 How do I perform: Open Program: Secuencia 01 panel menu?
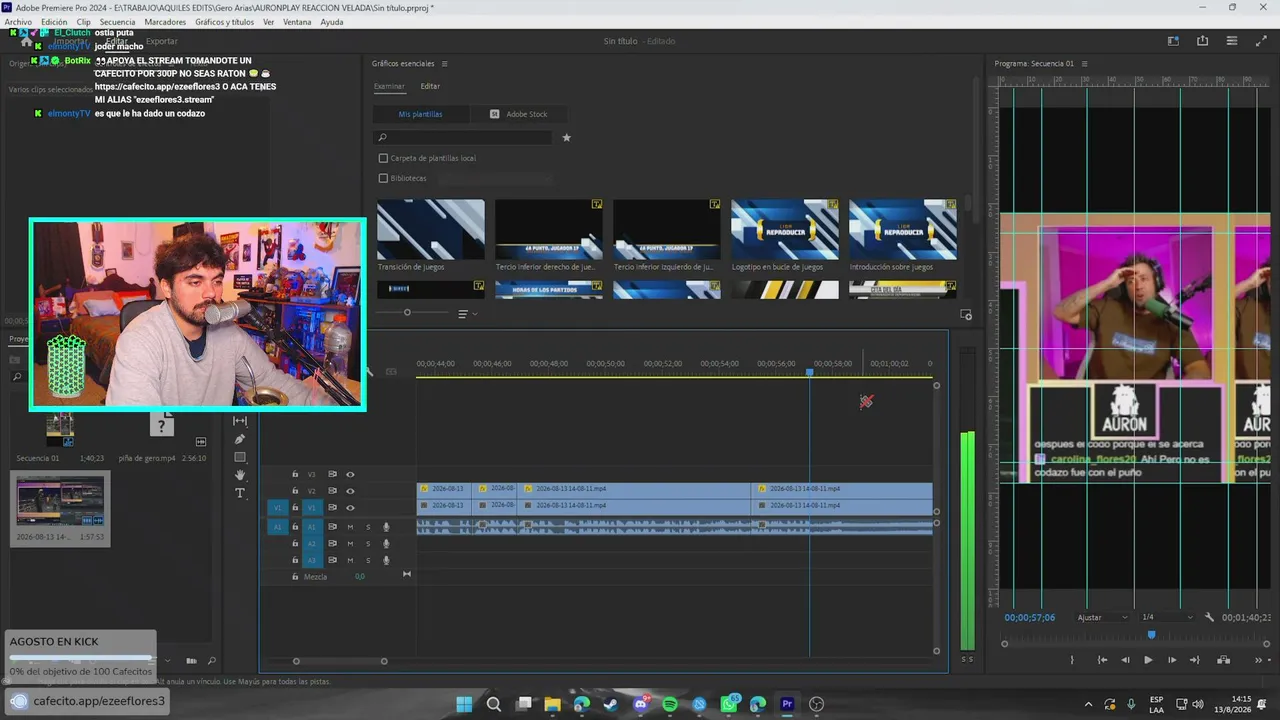[1084, 64]
